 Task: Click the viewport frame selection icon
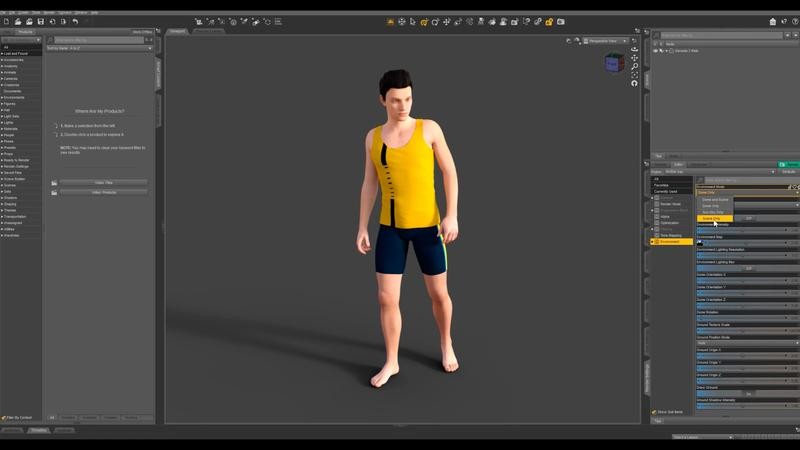(x=634, y=74)
